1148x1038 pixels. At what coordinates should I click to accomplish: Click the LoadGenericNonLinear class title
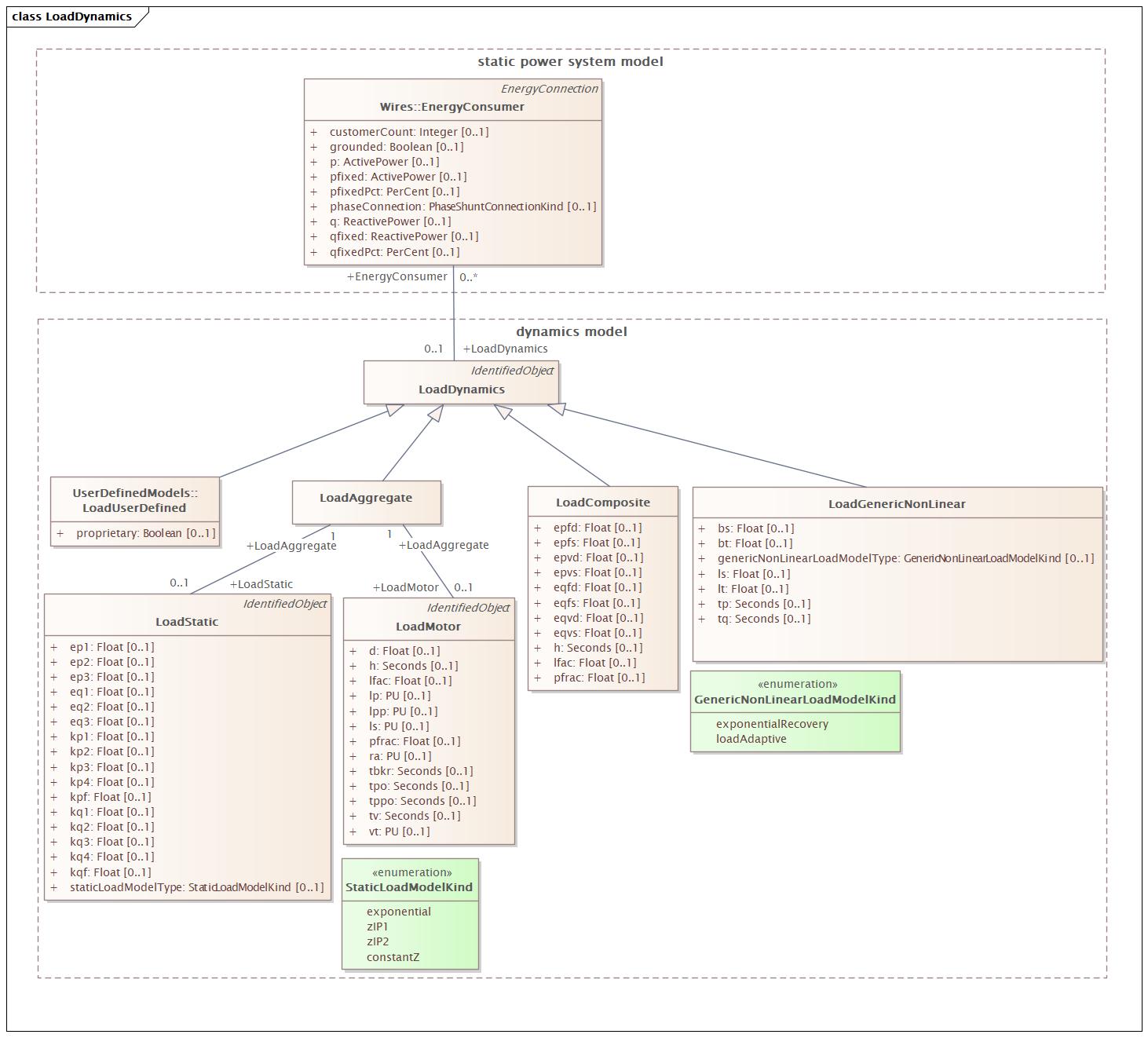(897, 504)
